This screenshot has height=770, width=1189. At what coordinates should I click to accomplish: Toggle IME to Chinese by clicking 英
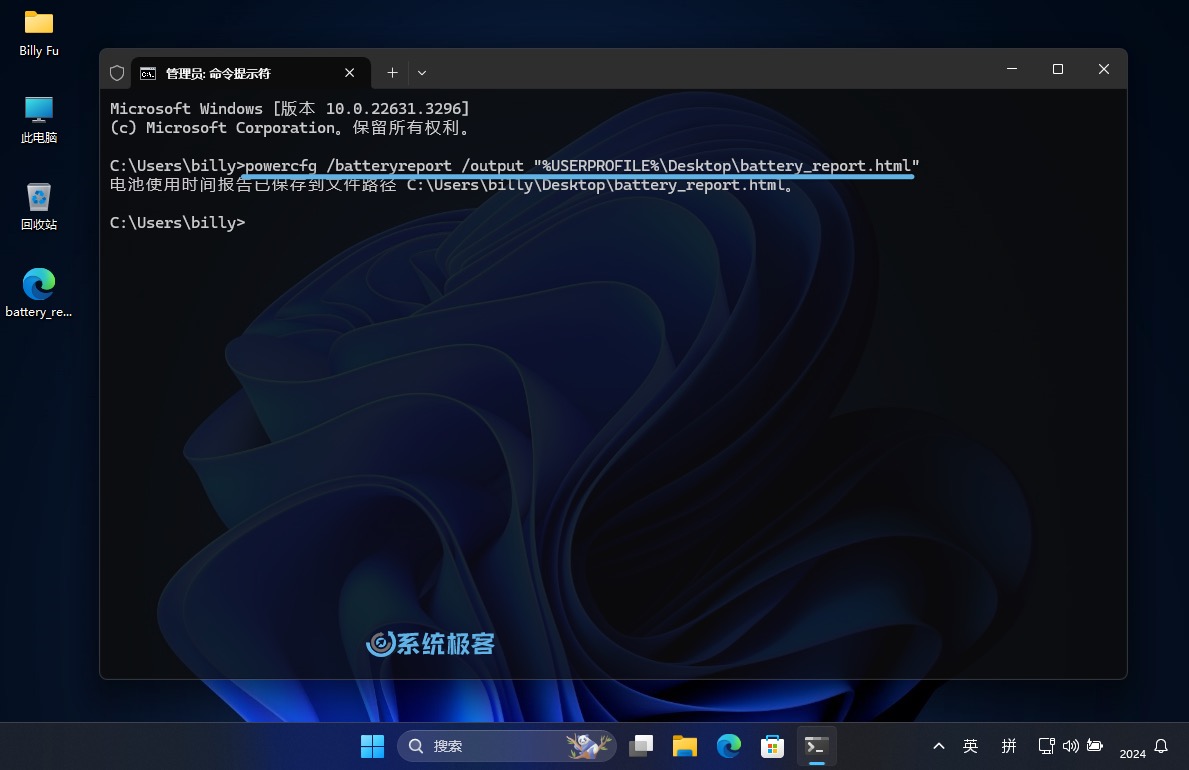click(x=970, y=746)
